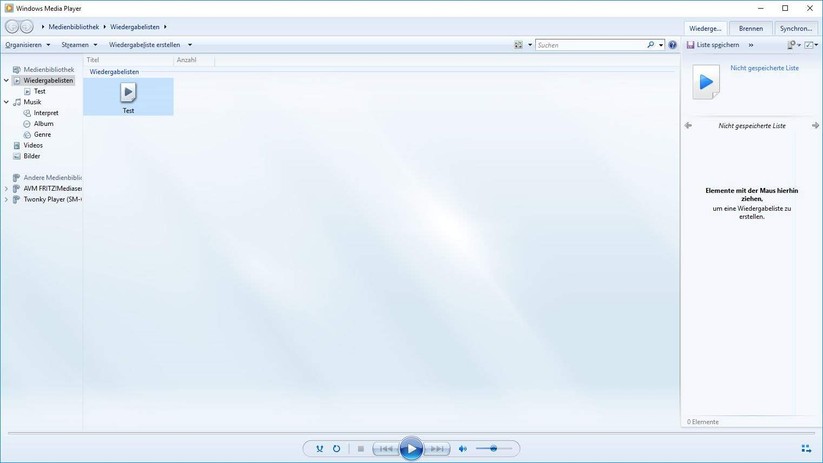Adjust the volume slider
The image size is (823, 463).
click(493, 449)
